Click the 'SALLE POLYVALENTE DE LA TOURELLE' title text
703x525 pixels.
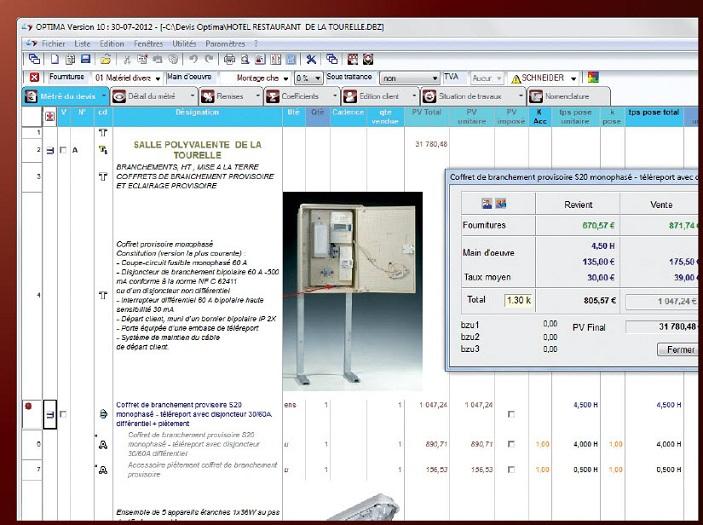(197, 150)
